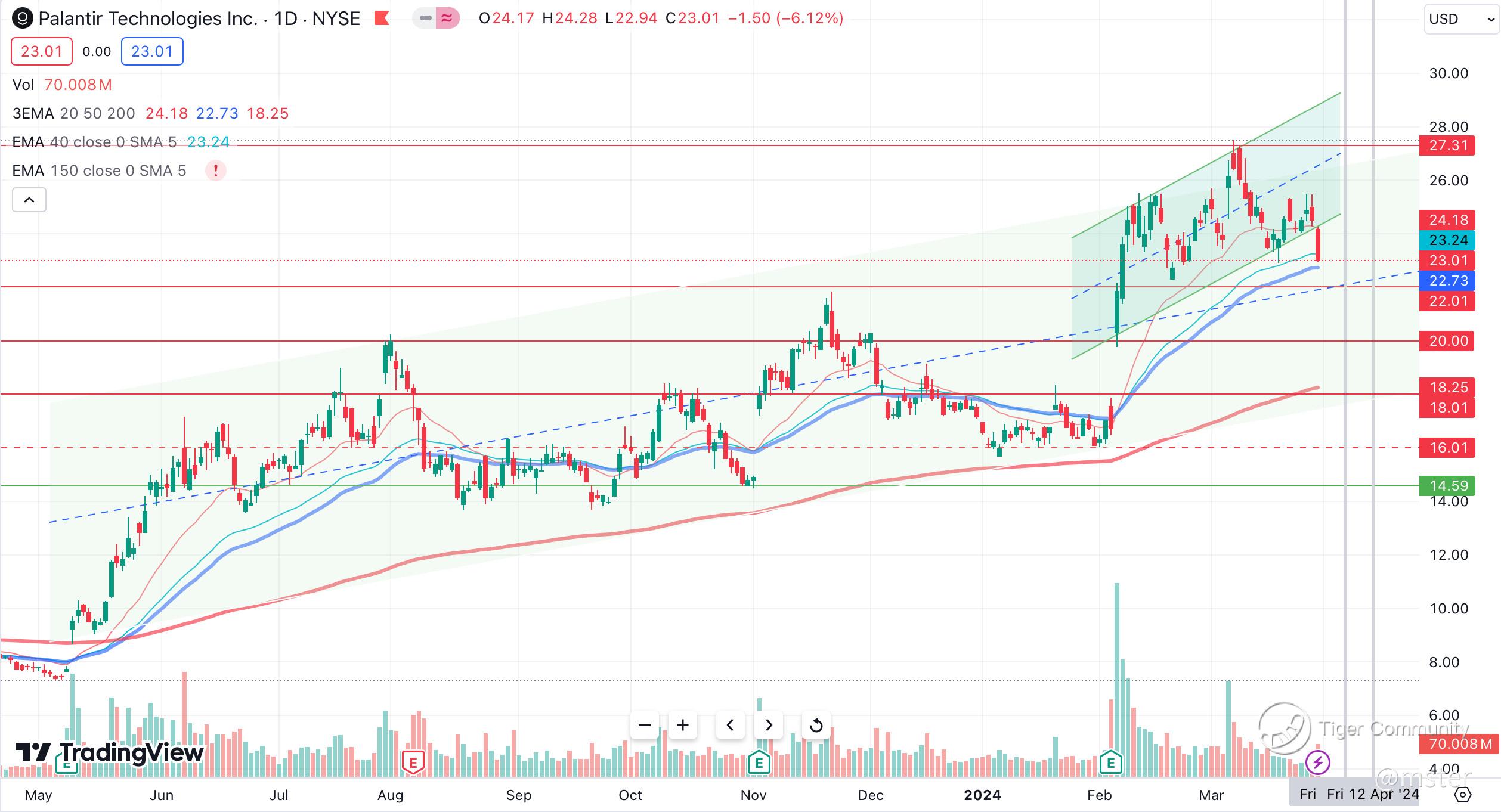1501x812 pixels.
Task: Click the TradingView logo
Action: [109, 752]
